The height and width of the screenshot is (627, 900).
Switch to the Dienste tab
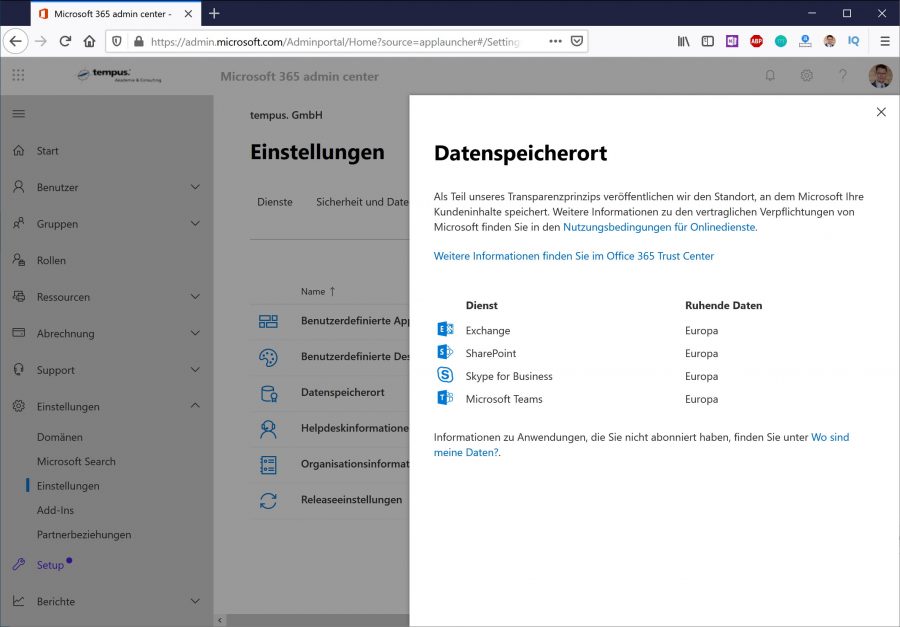tap(275, 202)
